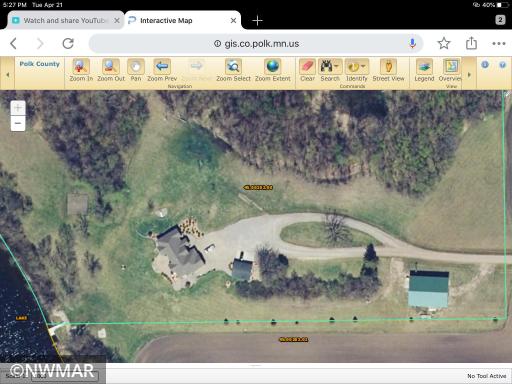Close the YouTube browser tab
Viewport: 512px width, 384px height.
pos(117,21)
